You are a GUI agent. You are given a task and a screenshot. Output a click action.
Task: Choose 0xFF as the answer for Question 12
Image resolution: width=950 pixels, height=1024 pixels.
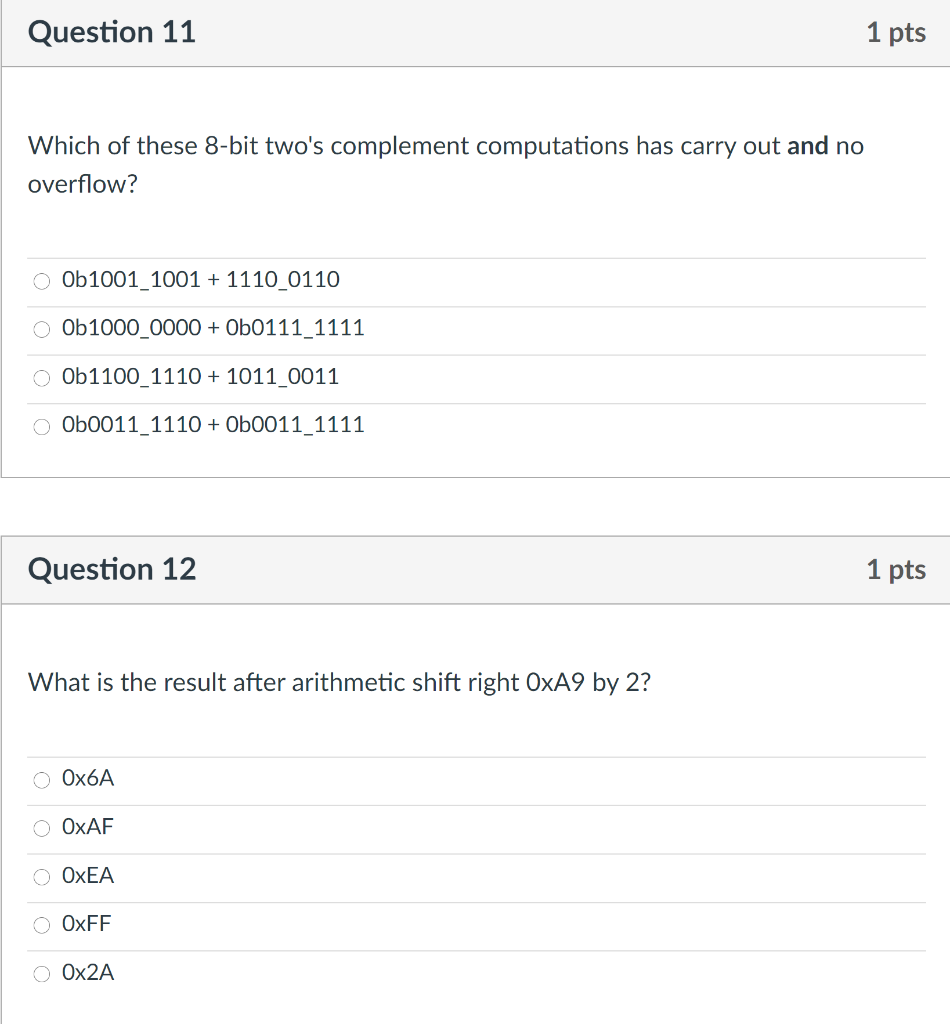click(41, 925)
